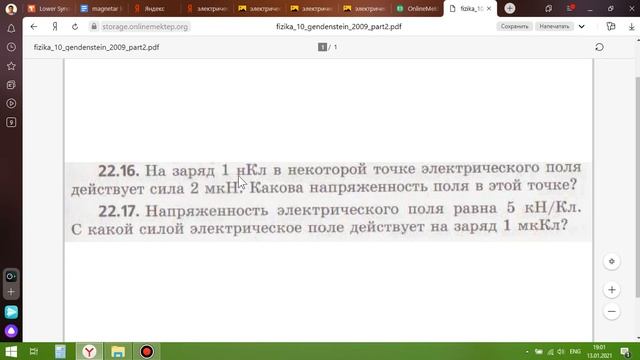Screen dimensions: 640x360
Task: View site security lock info
Action: (x=94, y=27)
